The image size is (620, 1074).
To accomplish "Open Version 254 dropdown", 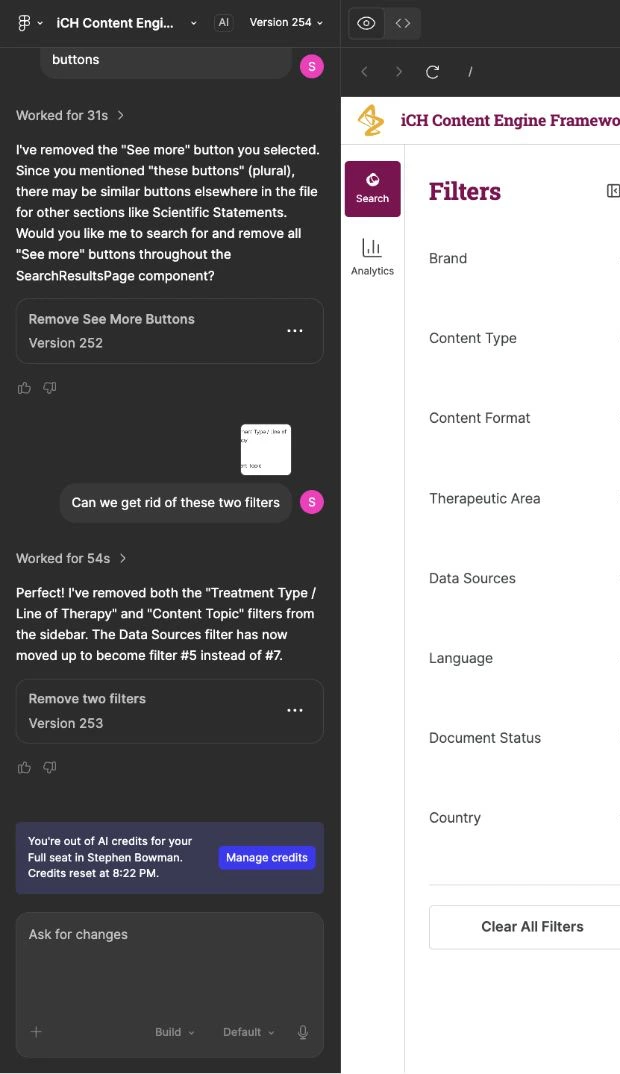I will [286, 23].
